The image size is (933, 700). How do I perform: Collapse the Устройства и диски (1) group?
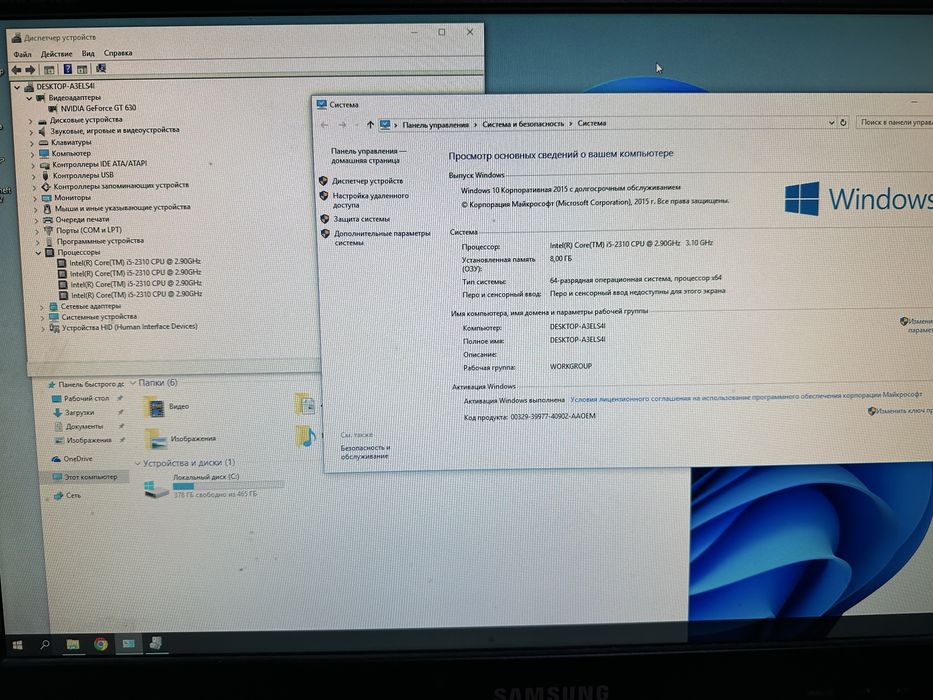click(x=137, y=463)
